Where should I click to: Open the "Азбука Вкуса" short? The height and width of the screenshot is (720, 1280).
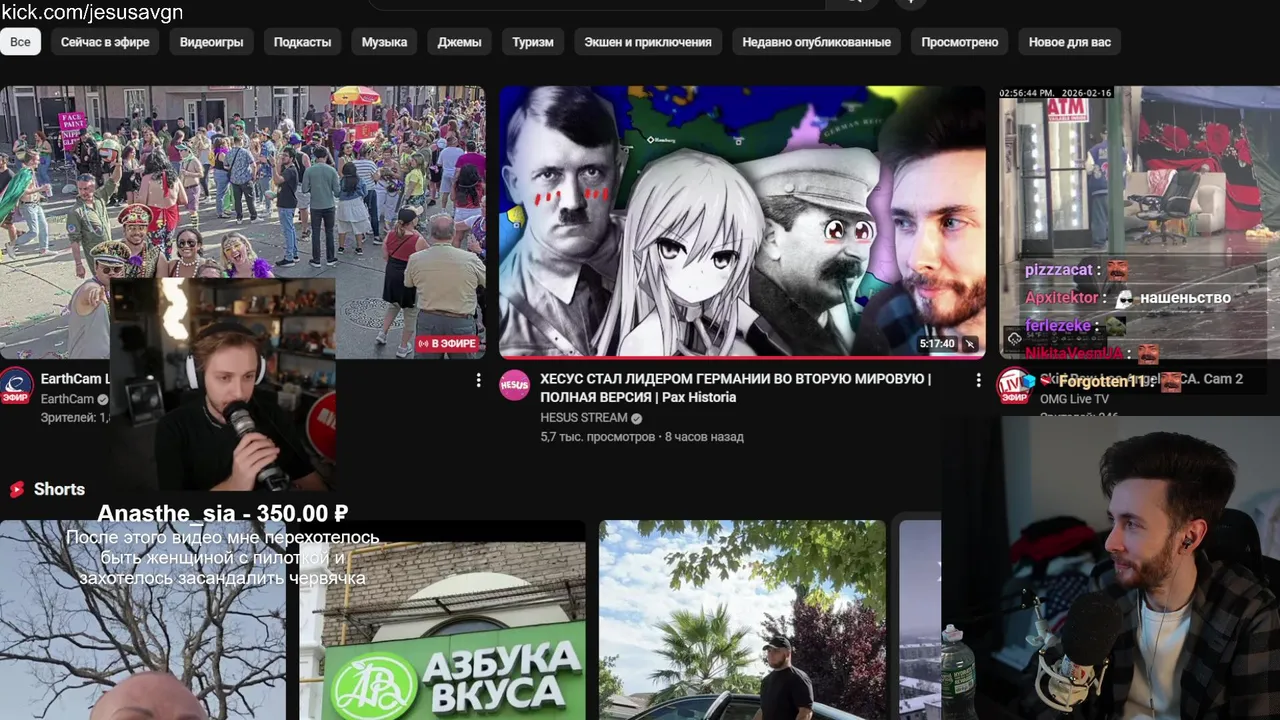[443, 620]
